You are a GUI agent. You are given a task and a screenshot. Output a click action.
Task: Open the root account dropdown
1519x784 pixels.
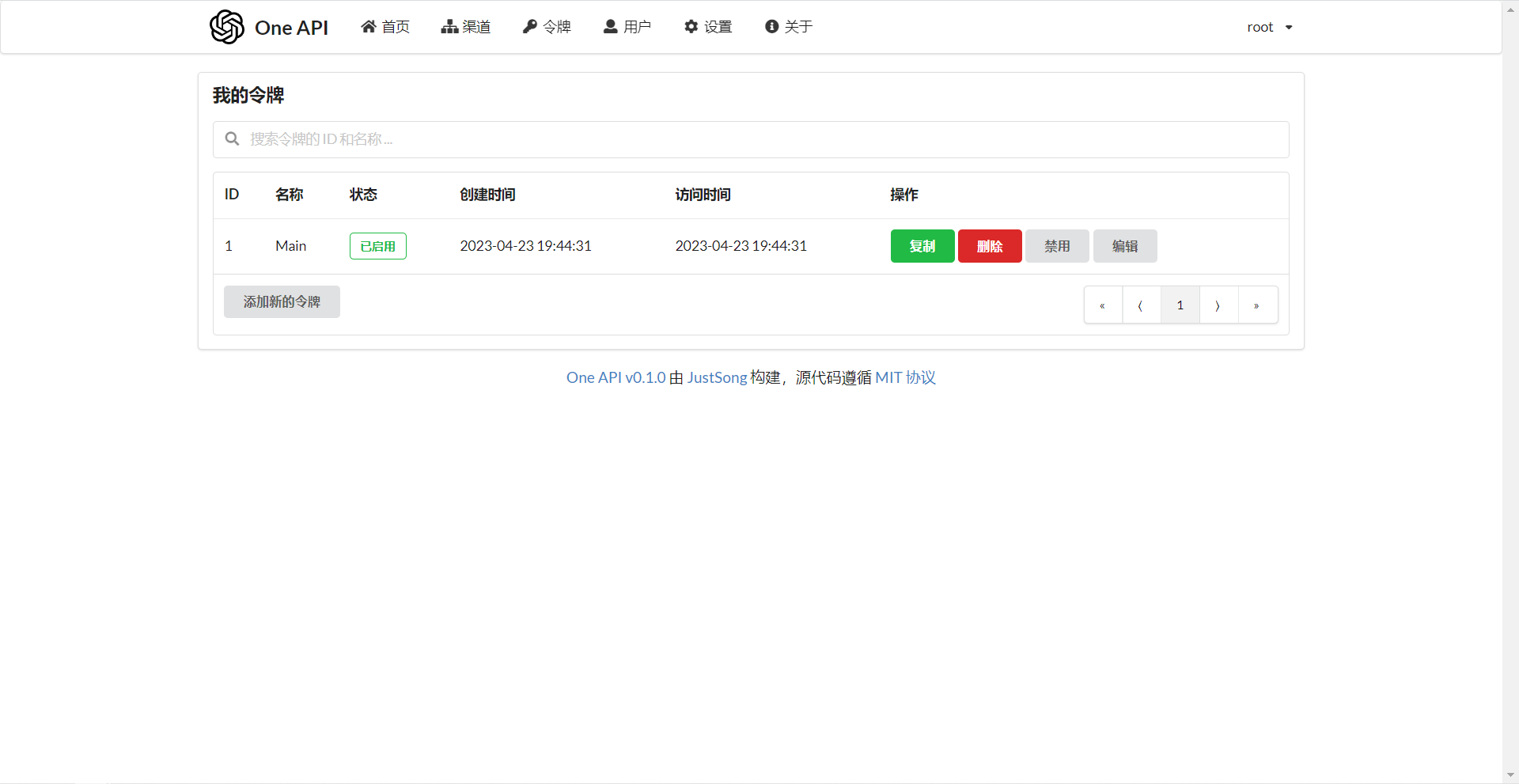(1269, 26)
